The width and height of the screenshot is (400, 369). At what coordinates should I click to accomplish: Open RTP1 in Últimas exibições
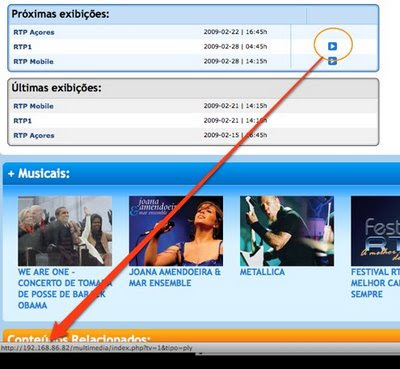(22, 121)
